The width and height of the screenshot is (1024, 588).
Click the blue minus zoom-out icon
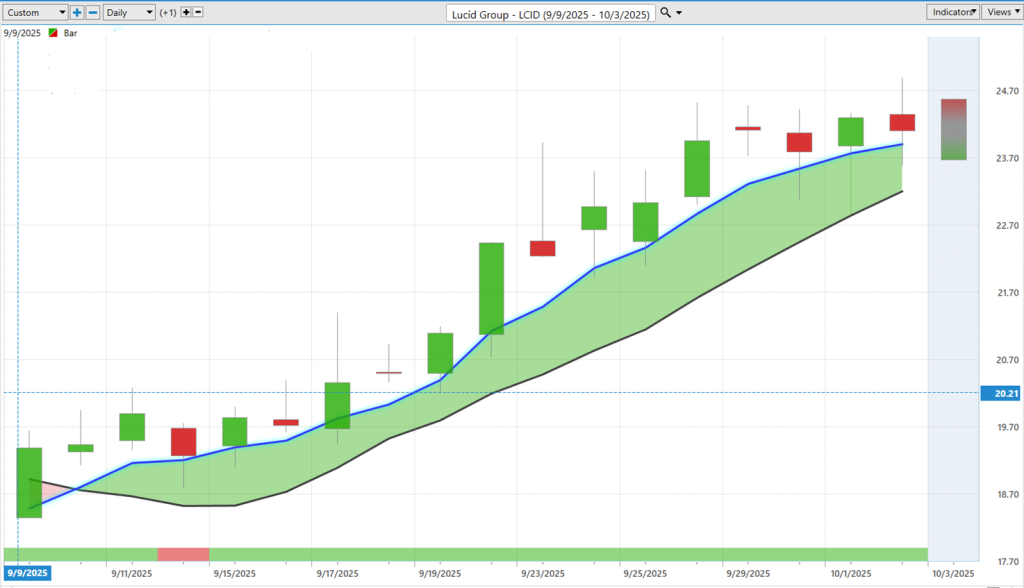click(x=92, y=12)
